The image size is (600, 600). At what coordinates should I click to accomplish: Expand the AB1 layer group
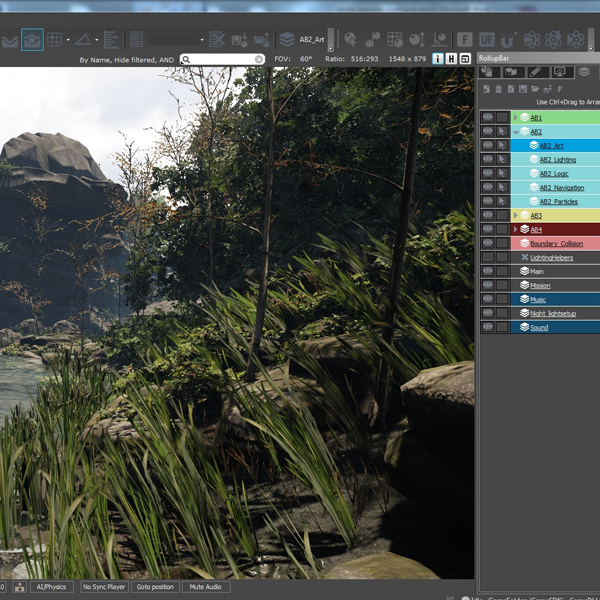tap(515, 118)
